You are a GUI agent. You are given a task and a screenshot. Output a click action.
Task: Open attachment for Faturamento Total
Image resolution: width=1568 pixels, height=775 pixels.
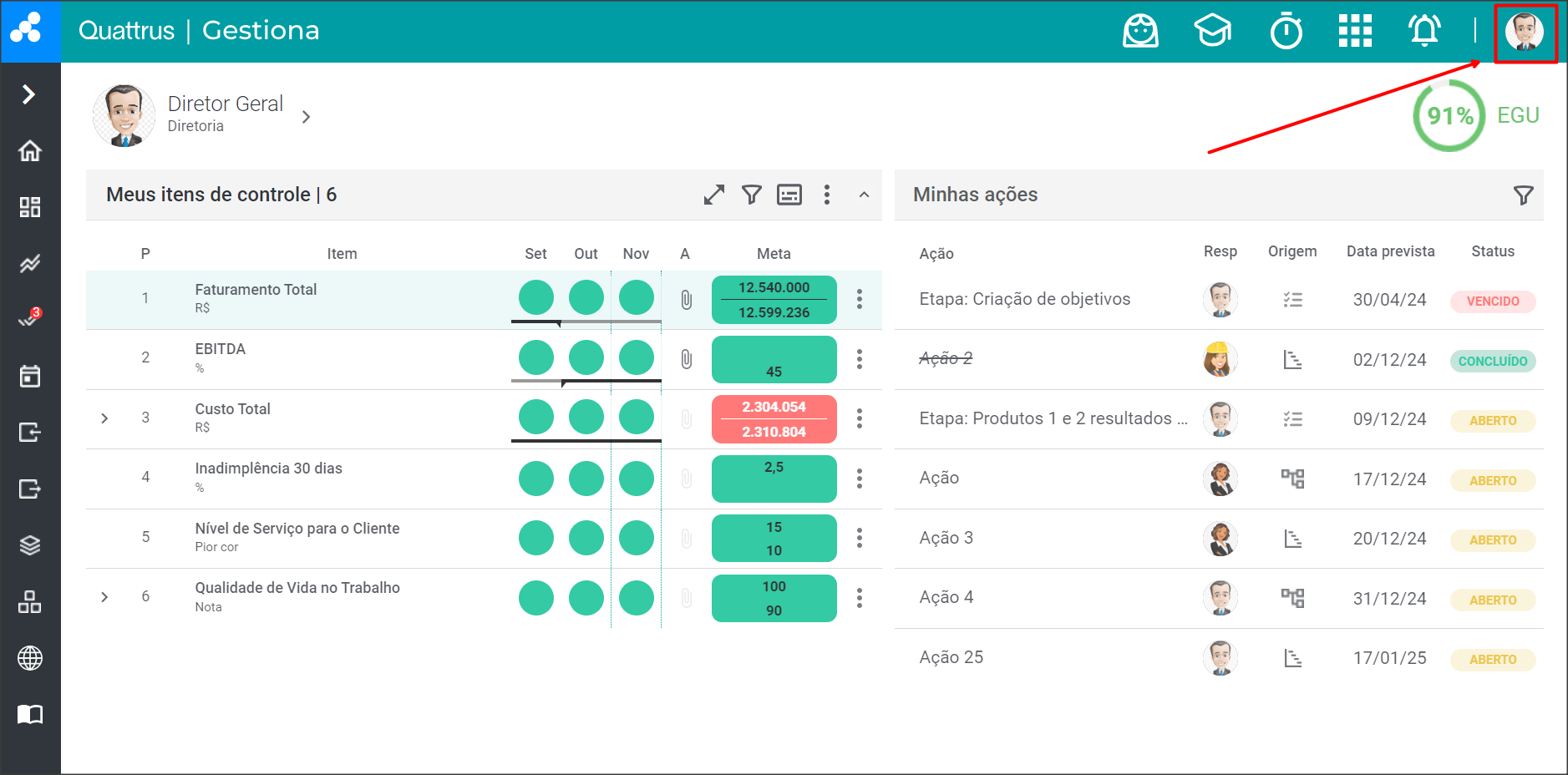[x=686, y=300]
